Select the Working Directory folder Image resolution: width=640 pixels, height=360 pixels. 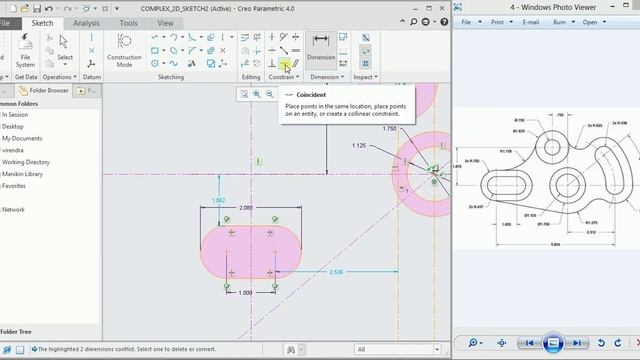(26, 162)
